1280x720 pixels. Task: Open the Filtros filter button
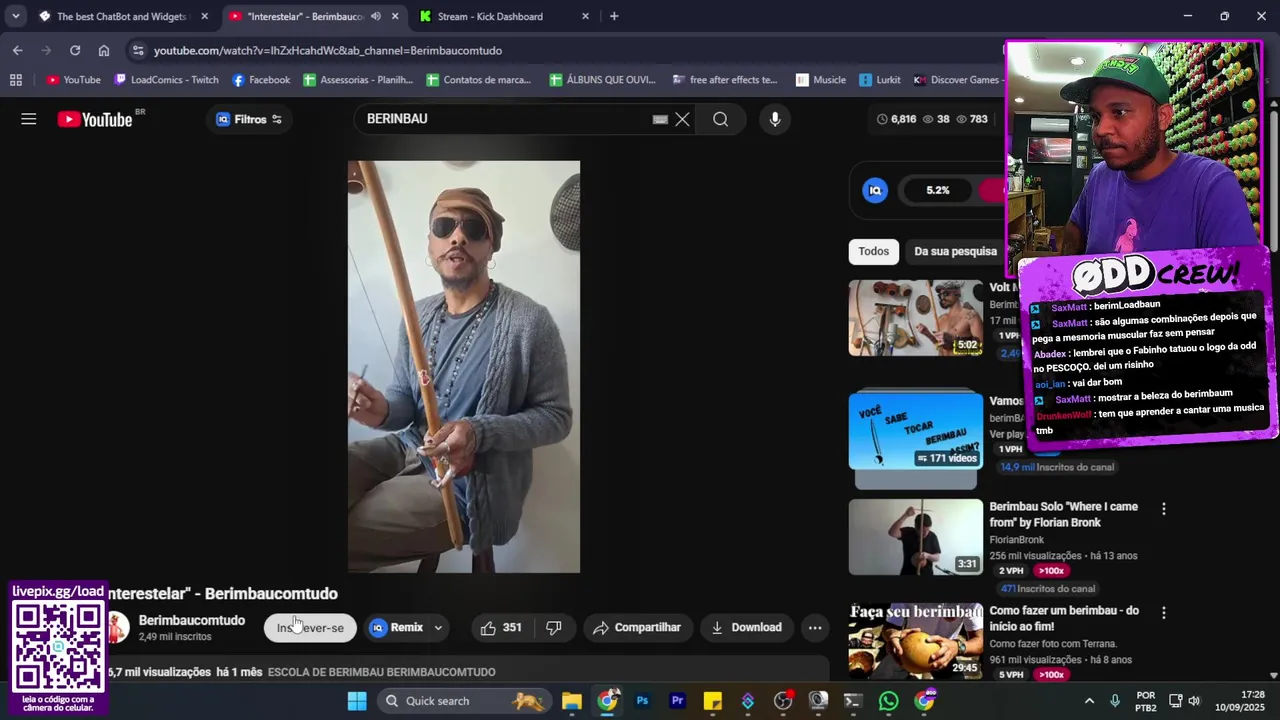[x=250, y=119]
